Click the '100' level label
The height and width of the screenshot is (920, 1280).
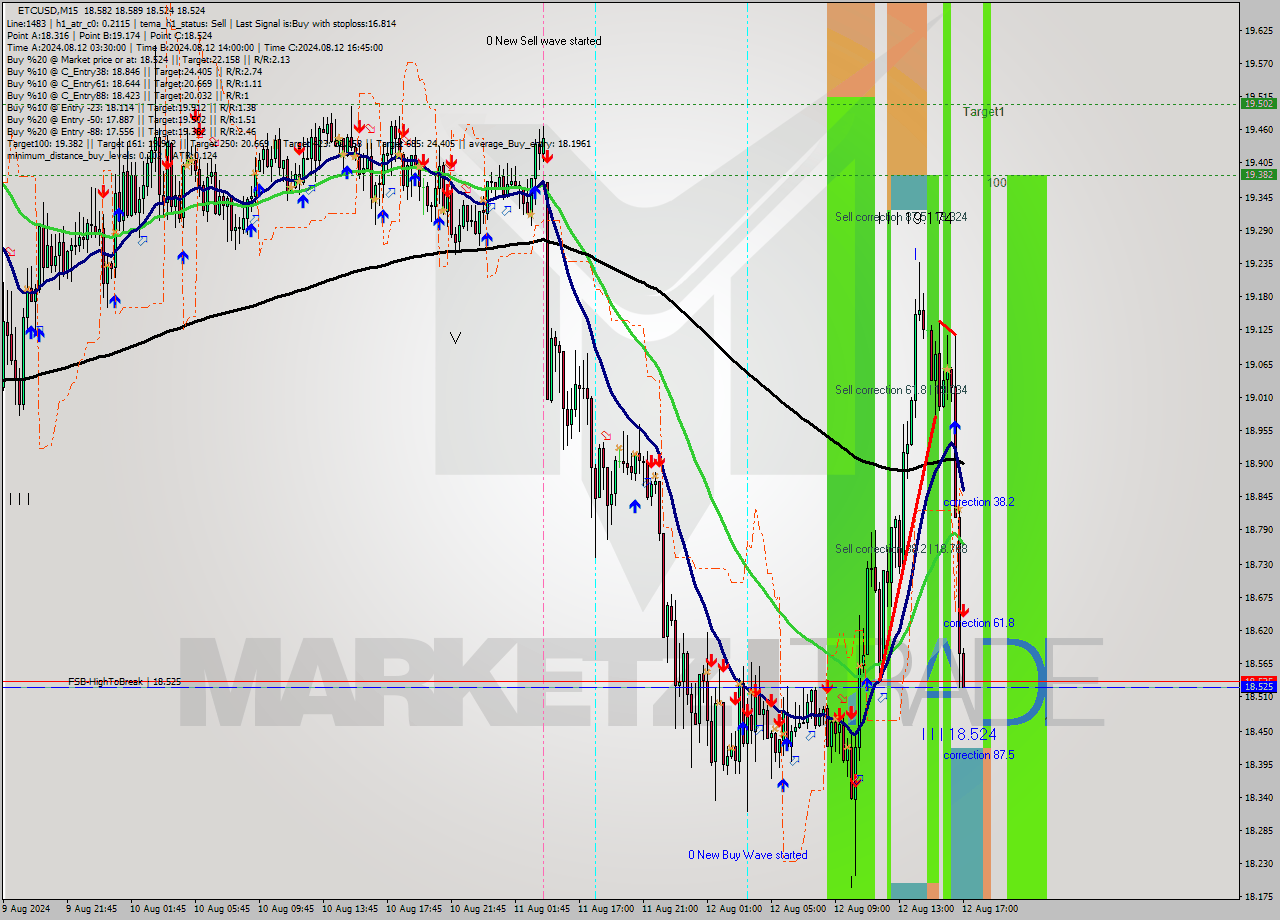[997, 183]
